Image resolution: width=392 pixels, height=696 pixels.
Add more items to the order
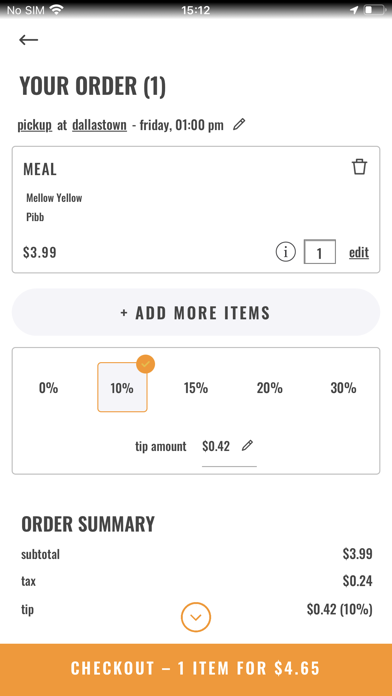[196, 312]
